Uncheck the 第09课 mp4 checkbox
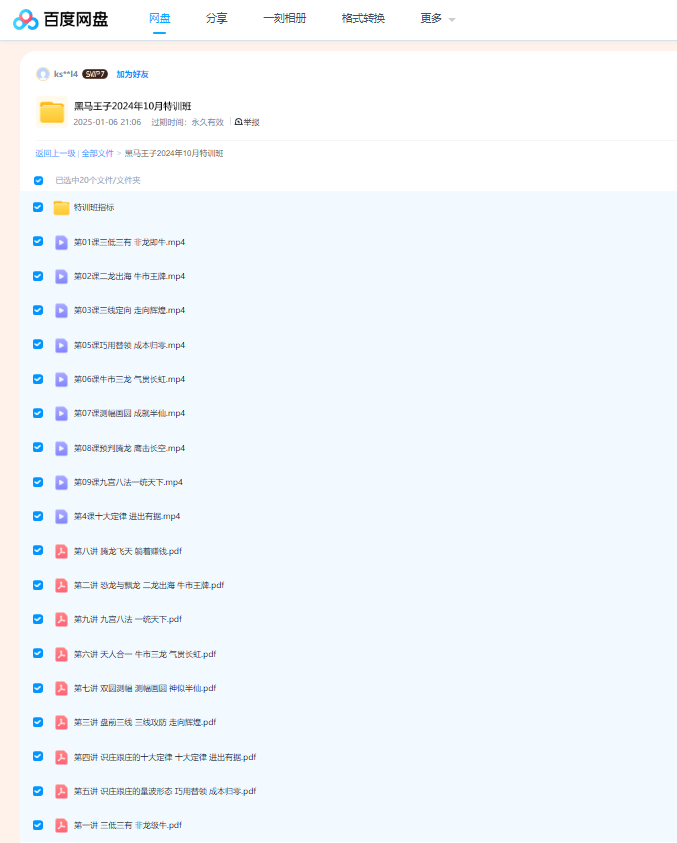This screenshot has width=677, height=843. [38, 482]
